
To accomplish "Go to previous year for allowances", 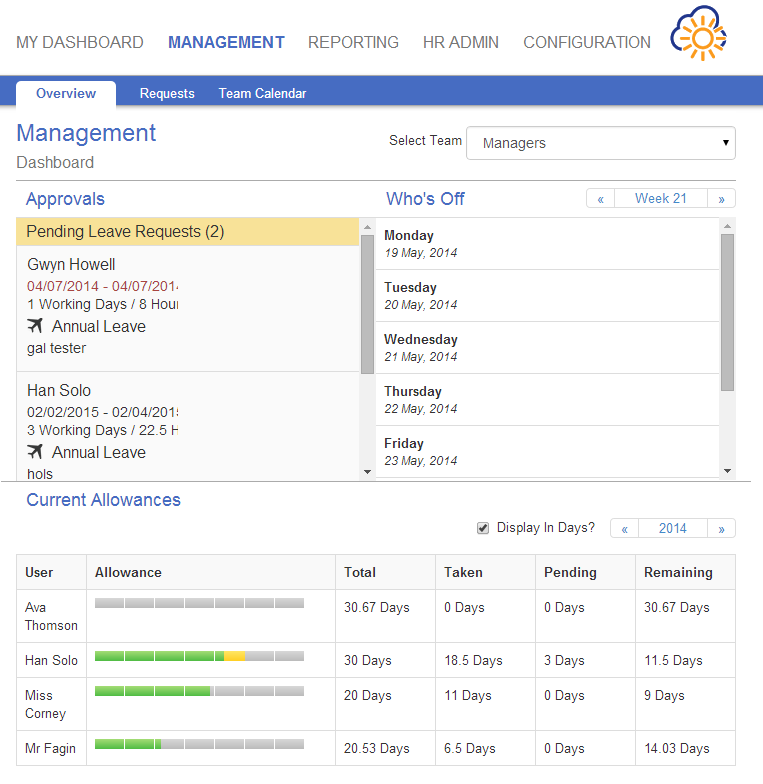I will [624, 529].
